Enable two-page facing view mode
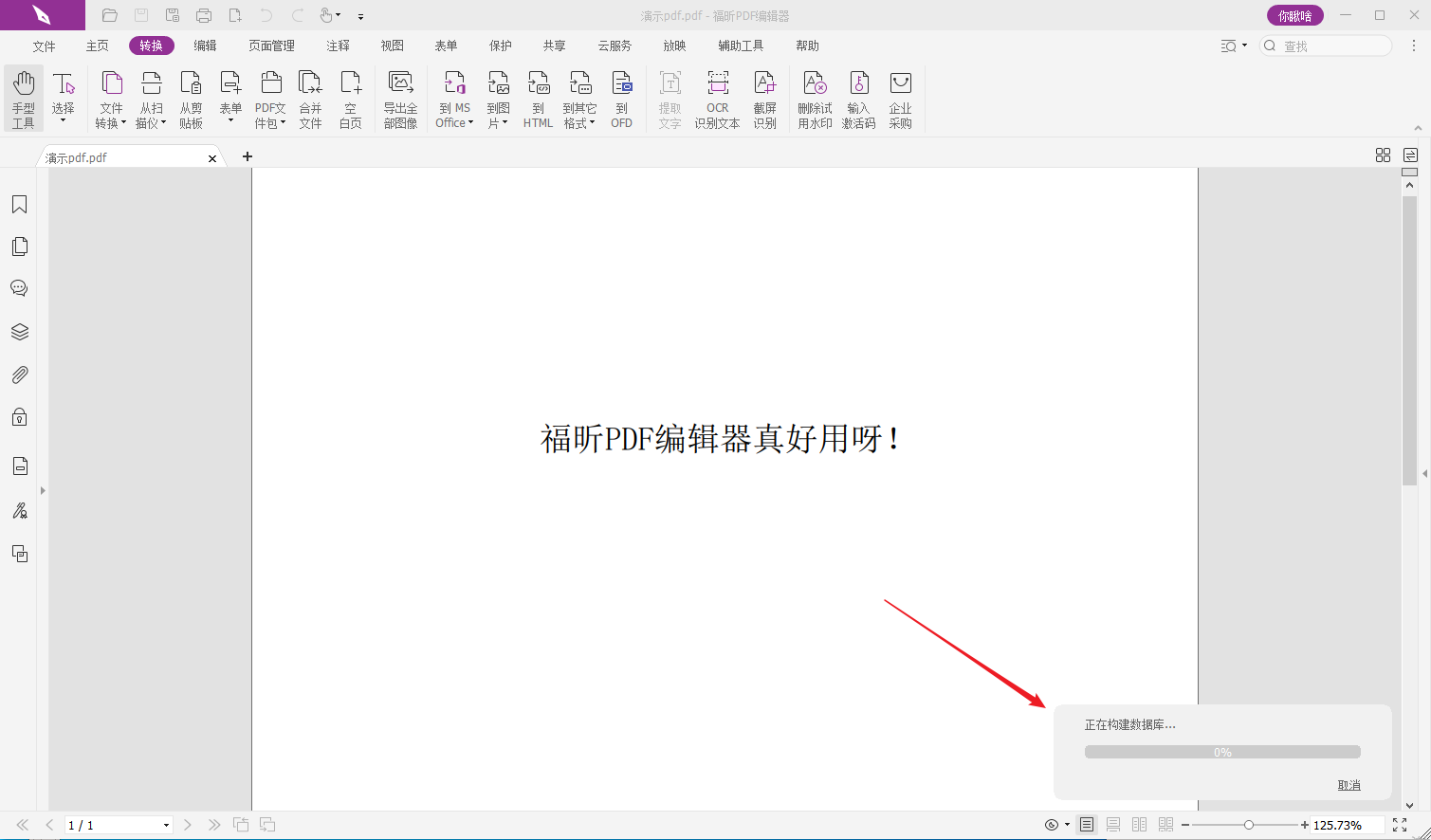This screenshot has height=840, width=1431. [1140, 825]
